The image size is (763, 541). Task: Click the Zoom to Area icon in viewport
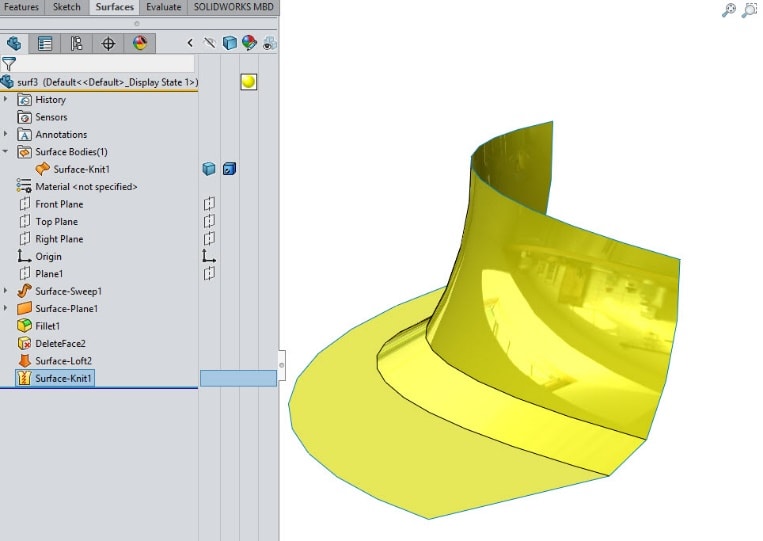pos(749,10)
